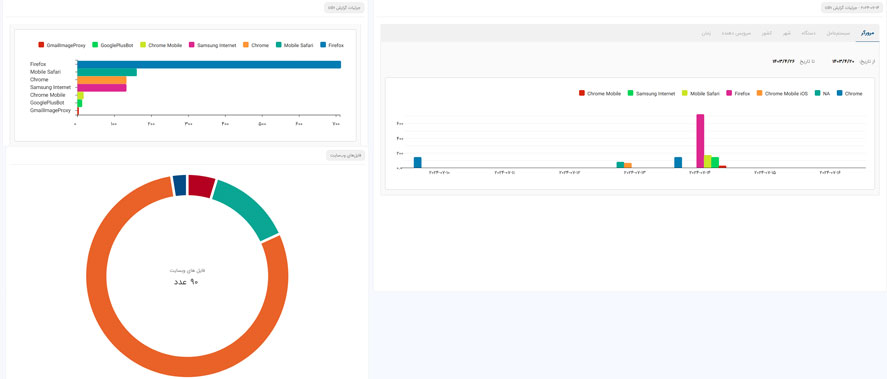The height and width of the screenshot is (379, 887).
Task: Click the orange Chrome horizontal bar
Action: click(102, 80)
